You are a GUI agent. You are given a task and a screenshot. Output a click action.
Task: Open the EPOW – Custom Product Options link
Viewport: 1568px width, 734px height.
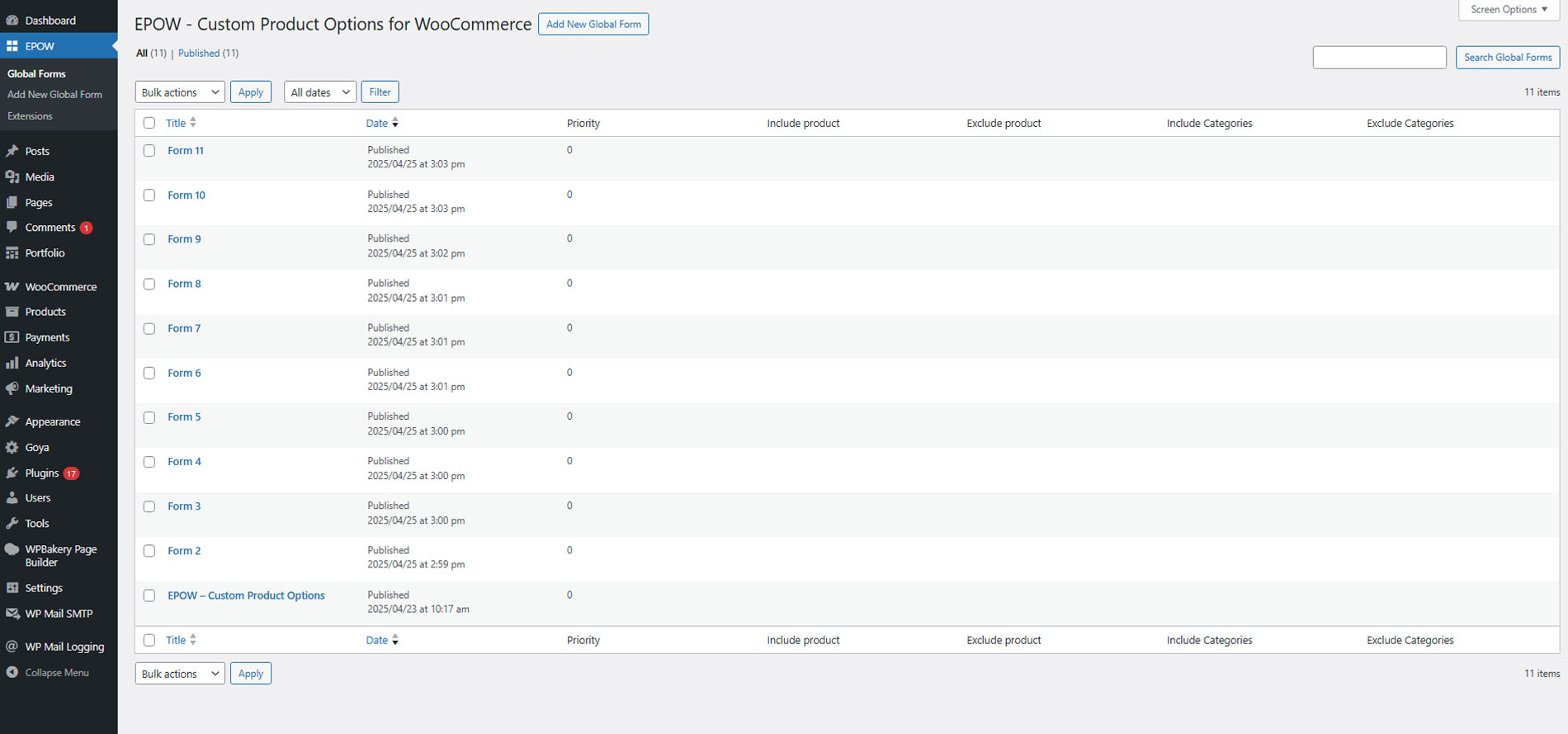click(x=246, y=595)
